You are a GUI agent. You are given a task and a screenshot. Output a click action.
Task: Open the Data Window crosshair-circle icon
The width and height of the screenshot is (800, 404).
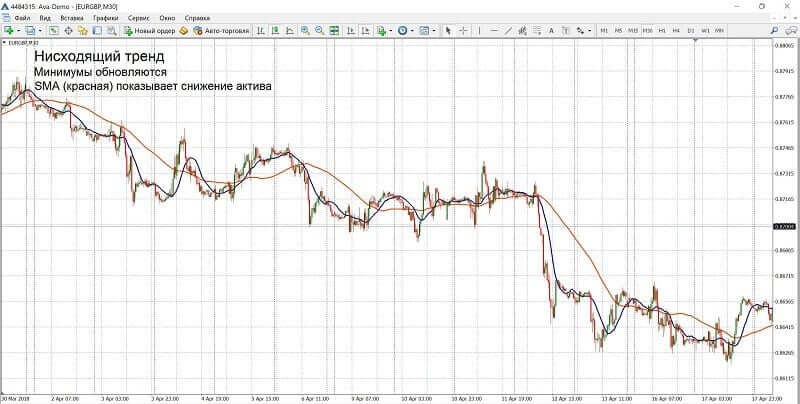pos(68,31)
